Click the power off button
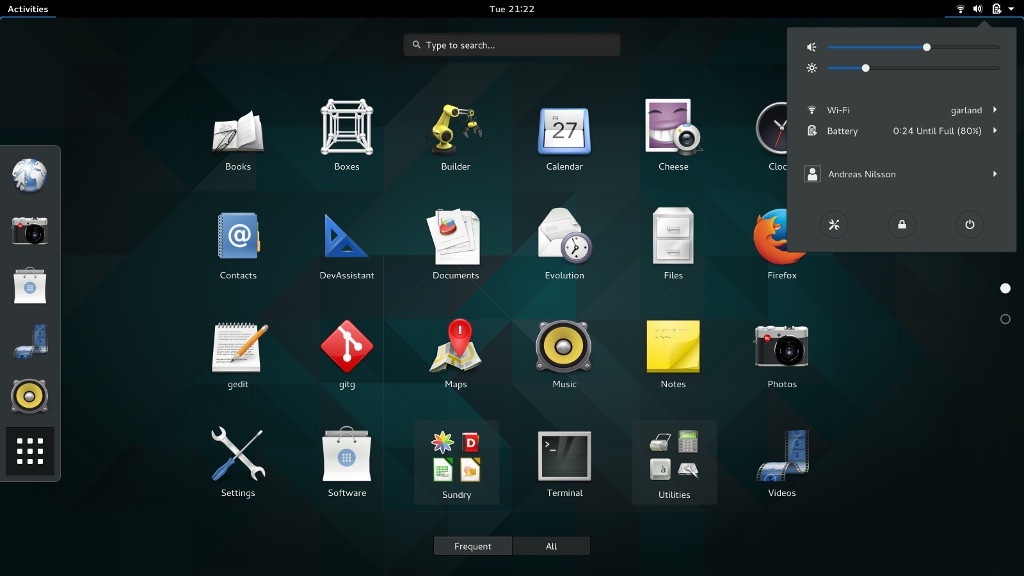This screenshot has width=1024, height=576. click(x=969, y=225)
